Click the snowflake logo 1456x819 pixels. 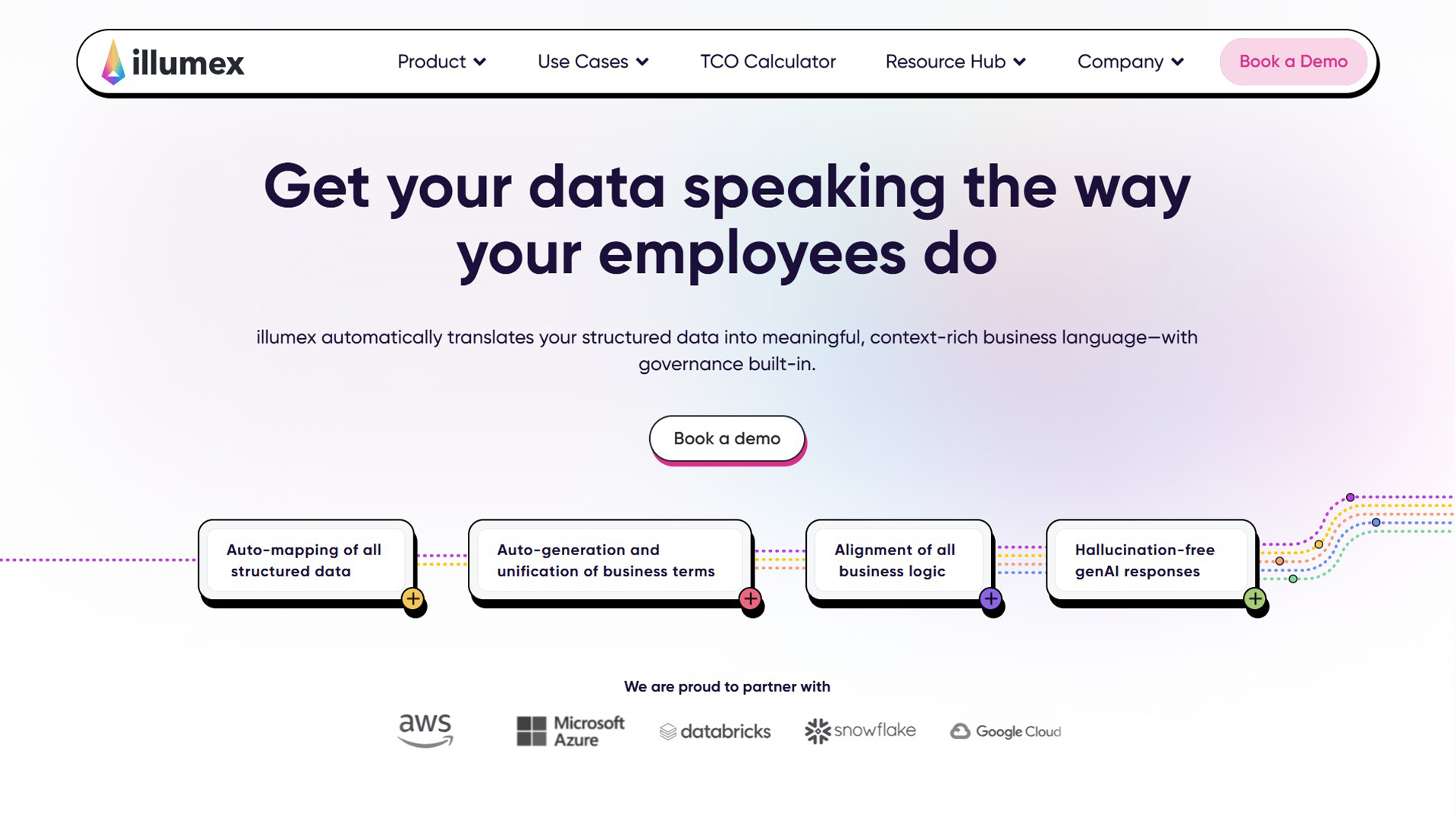click(x=860, y=731)
